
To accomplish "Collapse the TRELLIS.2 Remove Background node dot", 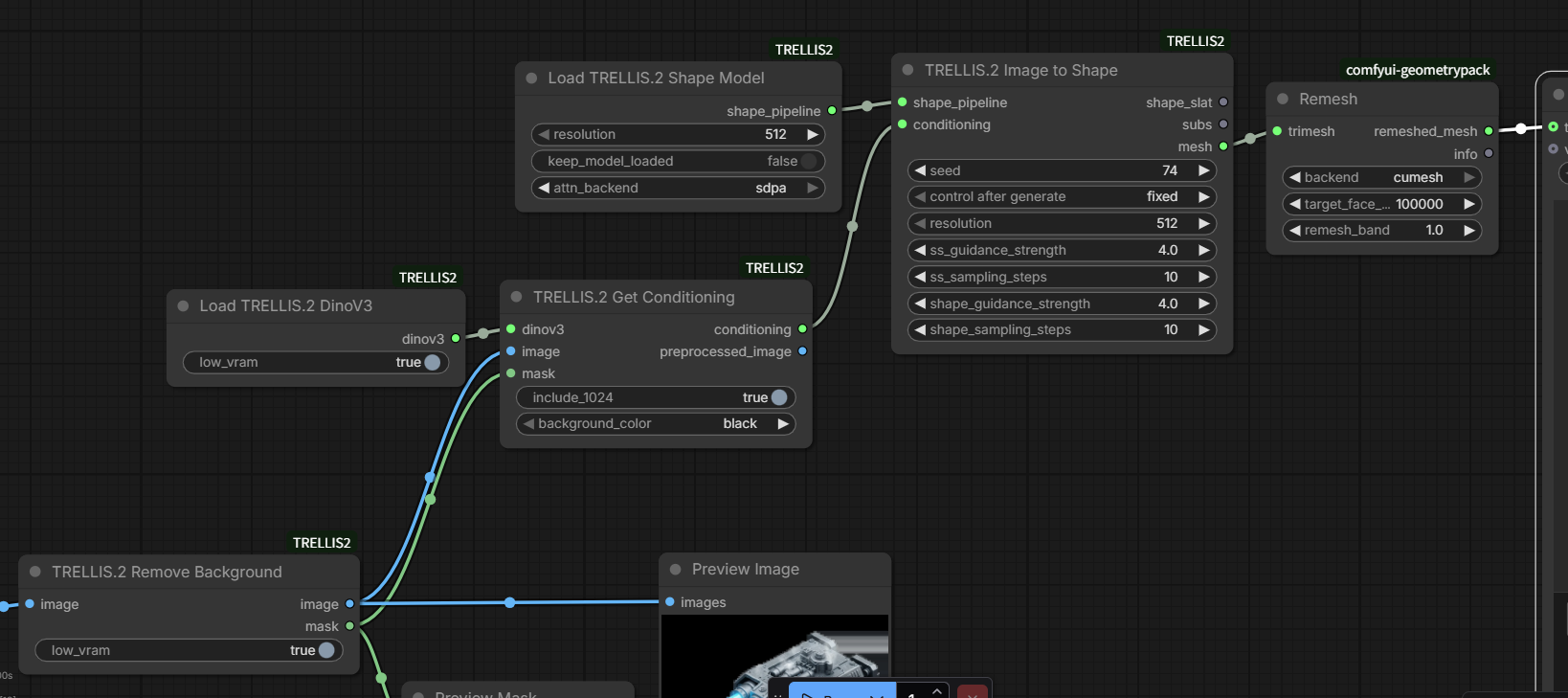I will (35, 572).
